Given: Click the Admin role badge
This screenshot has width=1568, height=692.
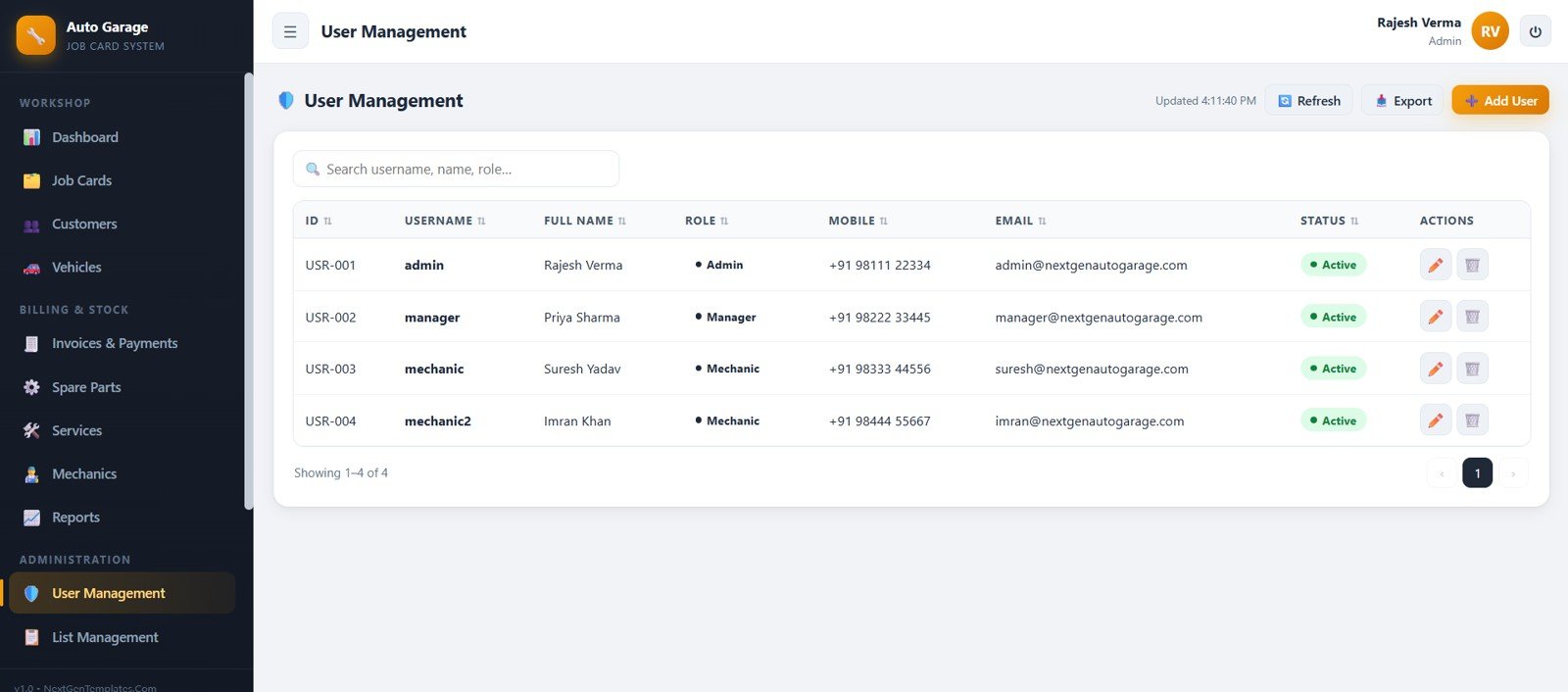Looking at the screenshot, I should [718, 265].
